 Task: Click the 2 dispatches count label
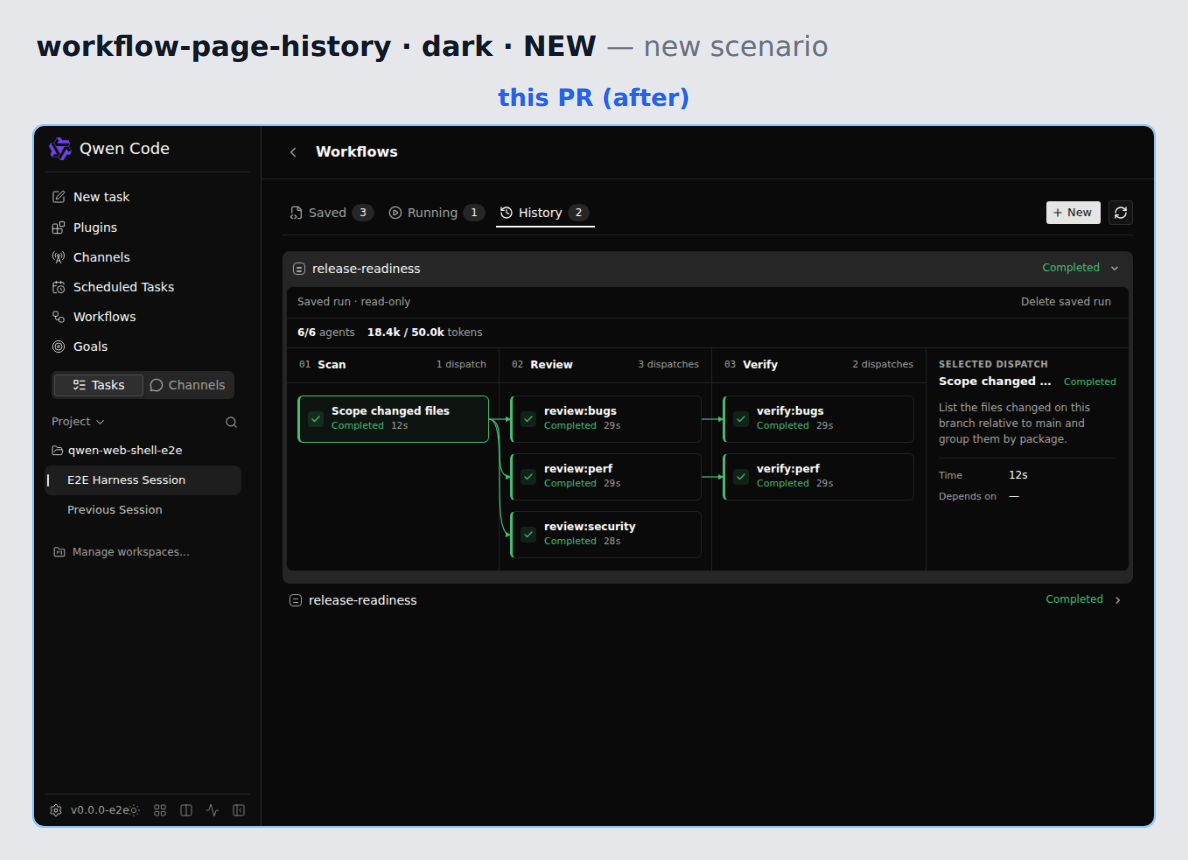[x=883, y=364]
